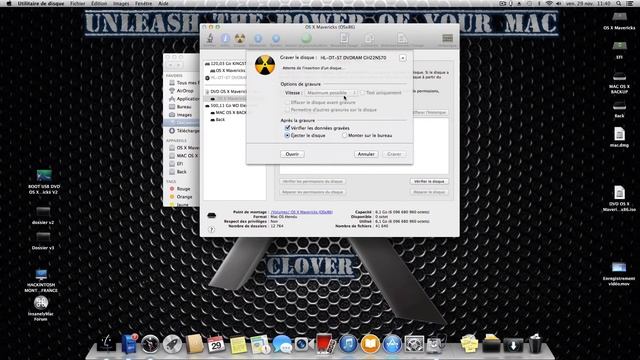Click the Vérifier microscope toolbar icon

pos(210,38)
